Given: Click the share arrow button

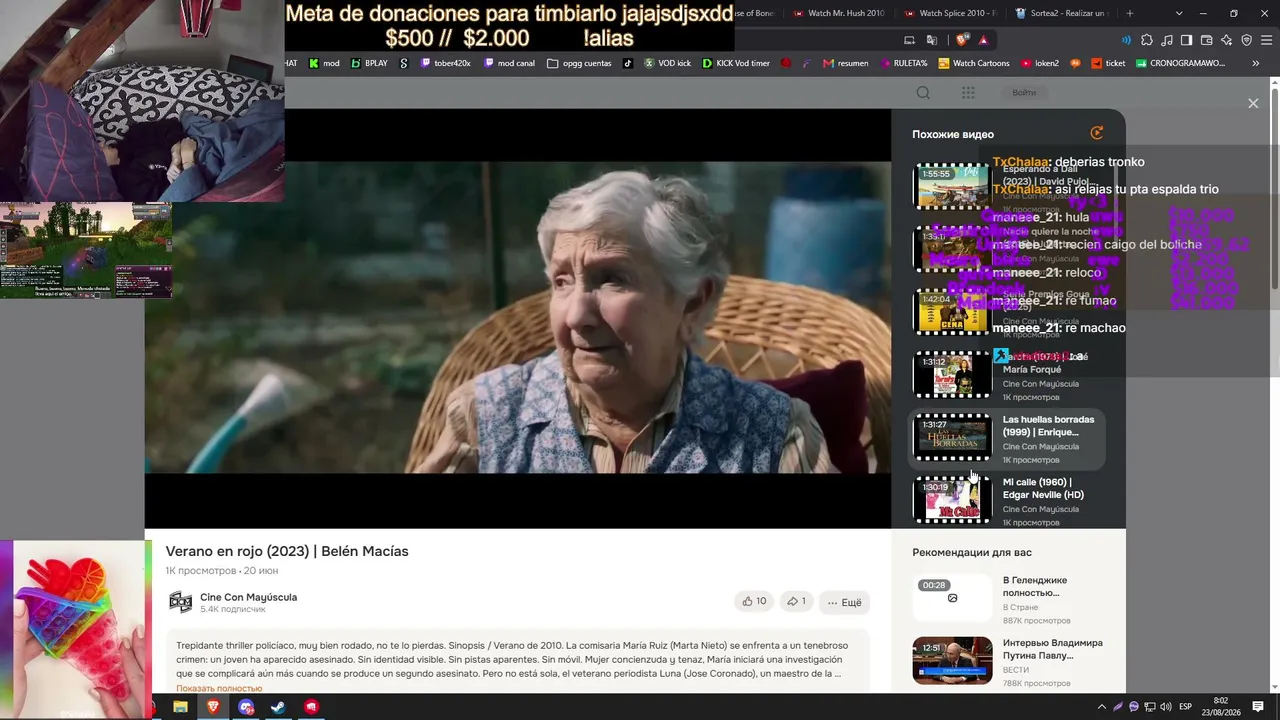Looking at the screenshot, I should [x=796, y=601].
